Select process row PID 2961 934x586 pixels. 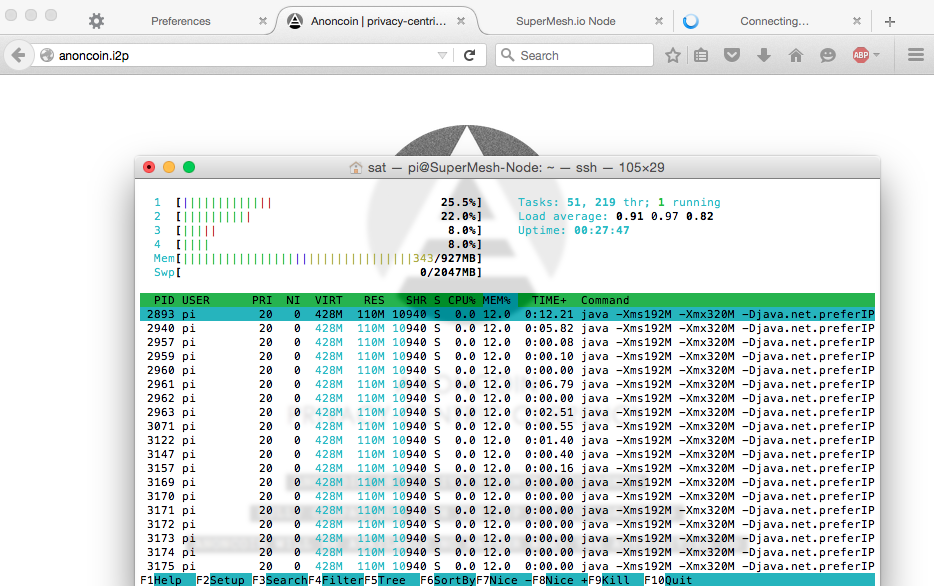[508, 384]
